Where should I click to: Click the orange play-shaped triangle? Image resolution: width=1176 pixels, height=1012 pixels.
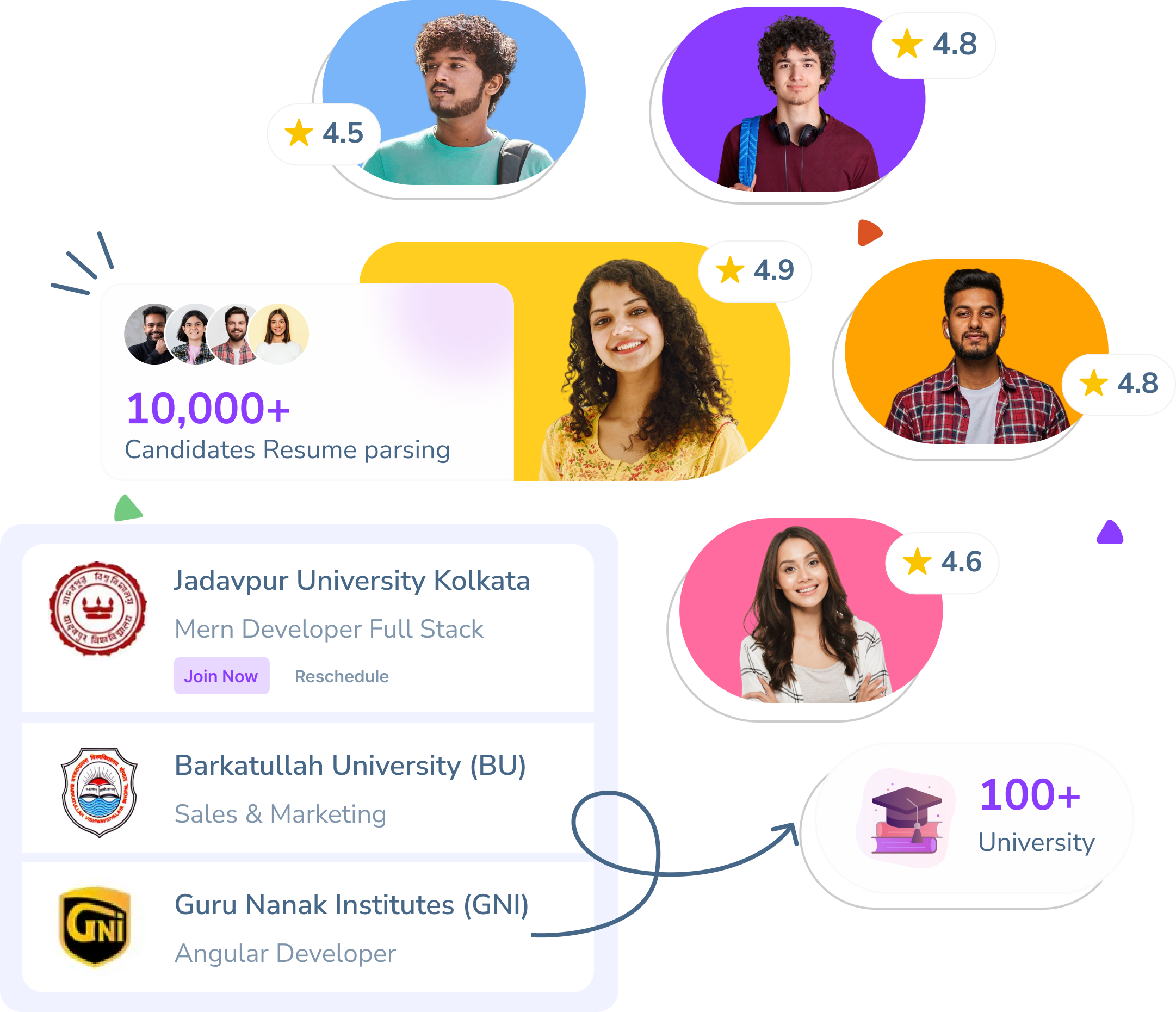(870, 233)
